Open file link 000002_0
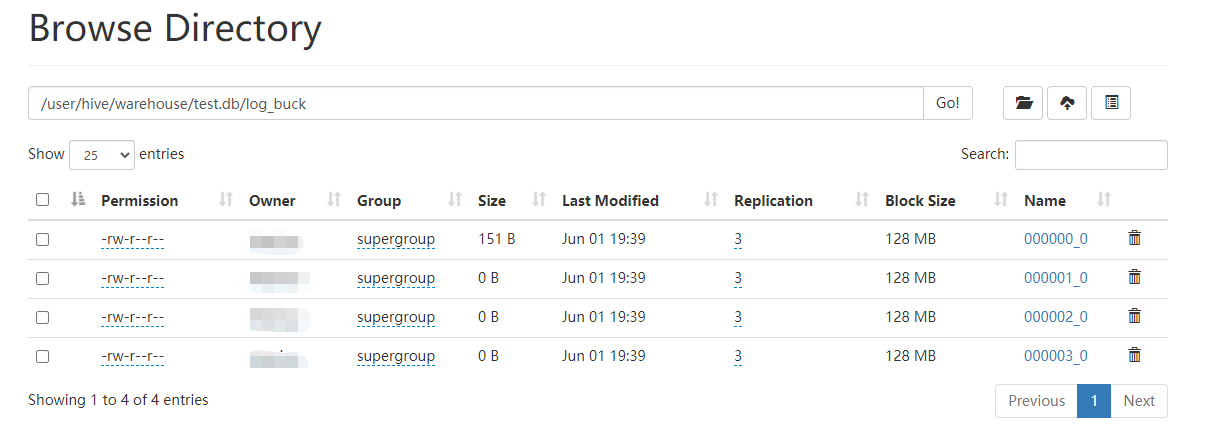The image size is (1228, 435). point(1055,317)
